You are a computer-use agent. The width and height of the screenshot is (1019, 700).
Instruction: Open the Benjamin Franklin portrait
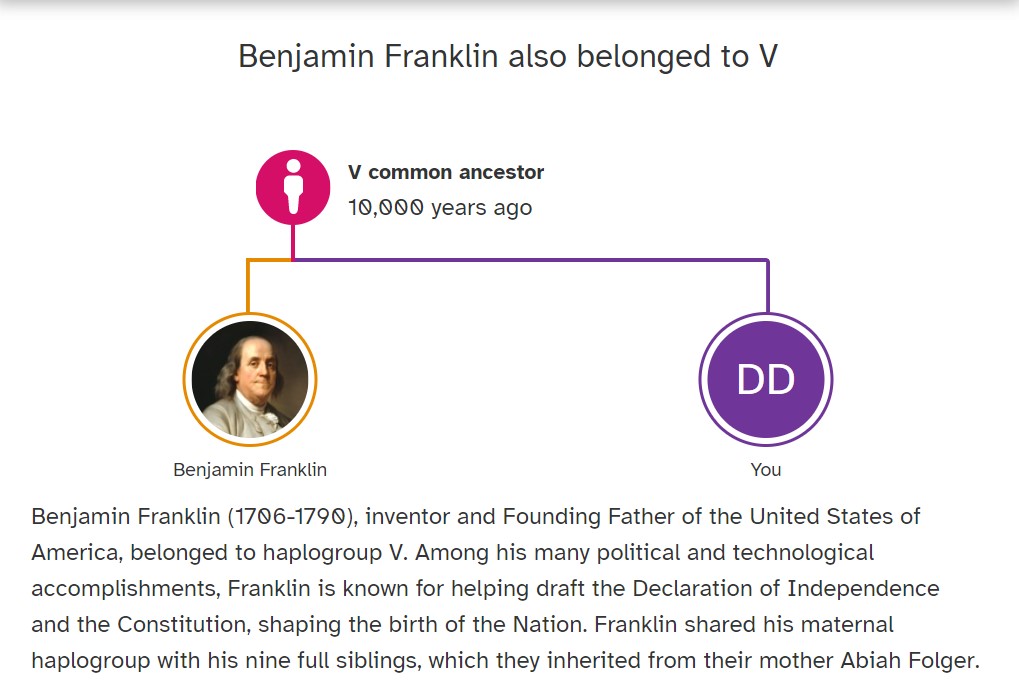click(250, 380)
